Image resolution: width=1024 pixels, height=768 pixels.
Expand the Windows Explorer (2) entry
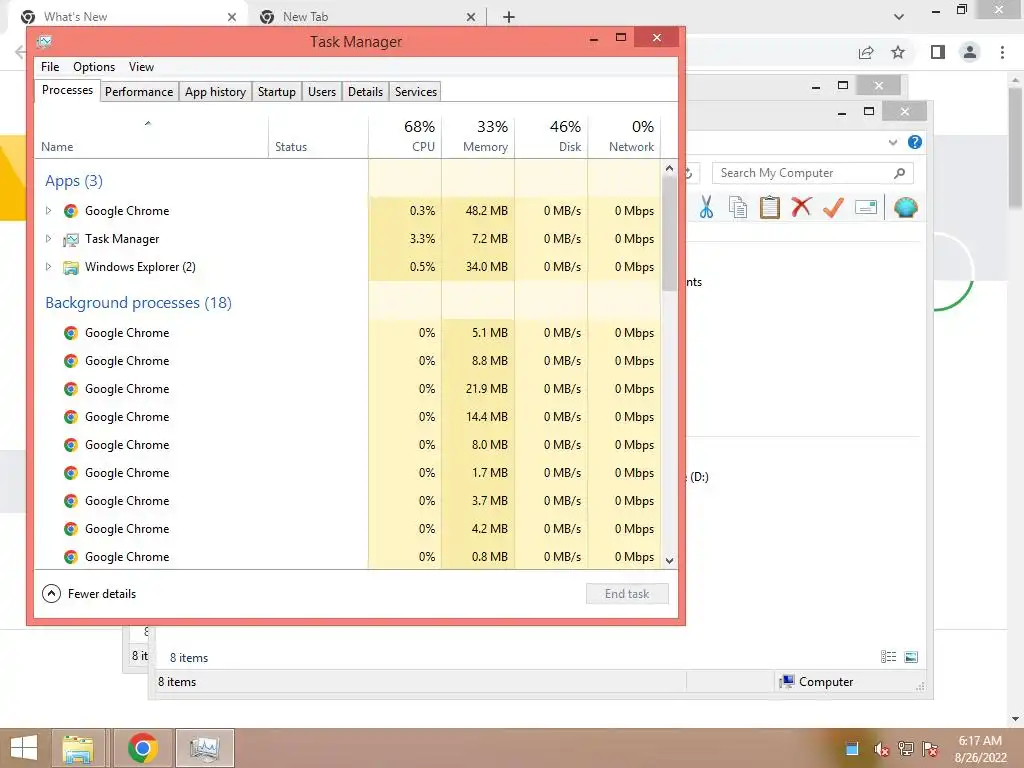pos(48,266)
